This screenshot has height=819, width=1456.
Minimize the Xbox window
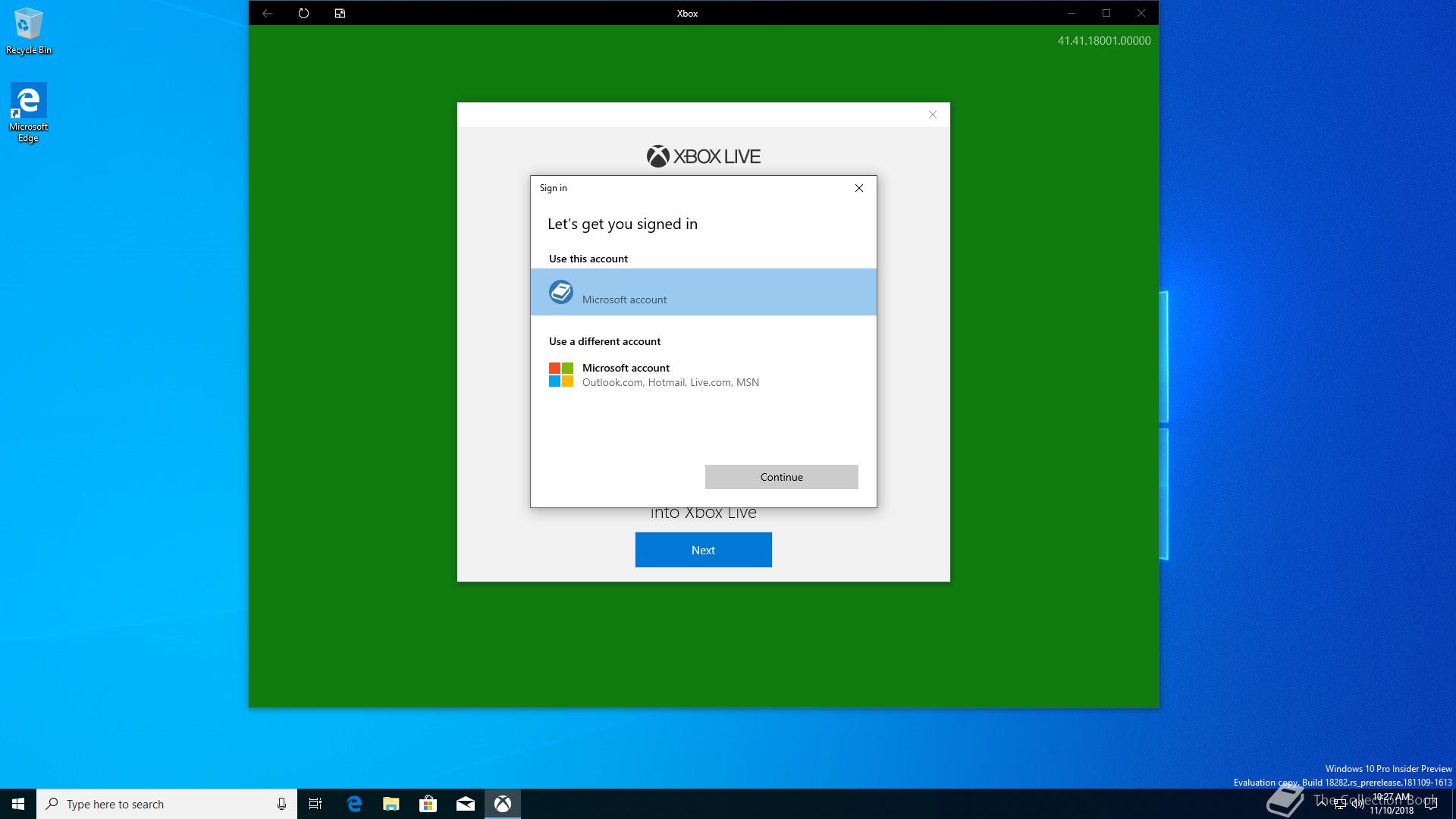[1072, 13]
